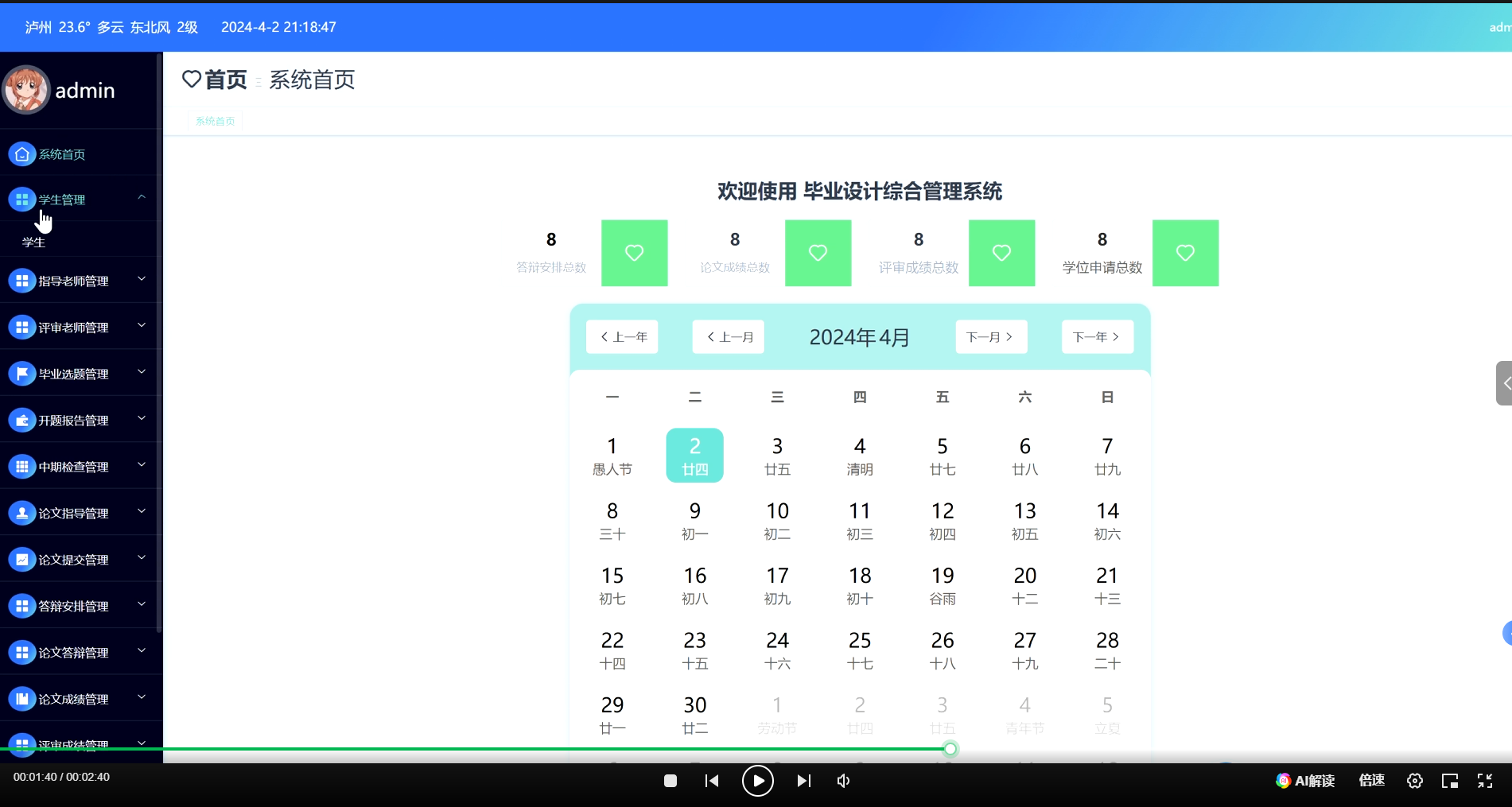Click the 论文提交管理 chart icon
Image resolution: width=1512 pixels, height=807 pixels.
[x=22, y=560]
